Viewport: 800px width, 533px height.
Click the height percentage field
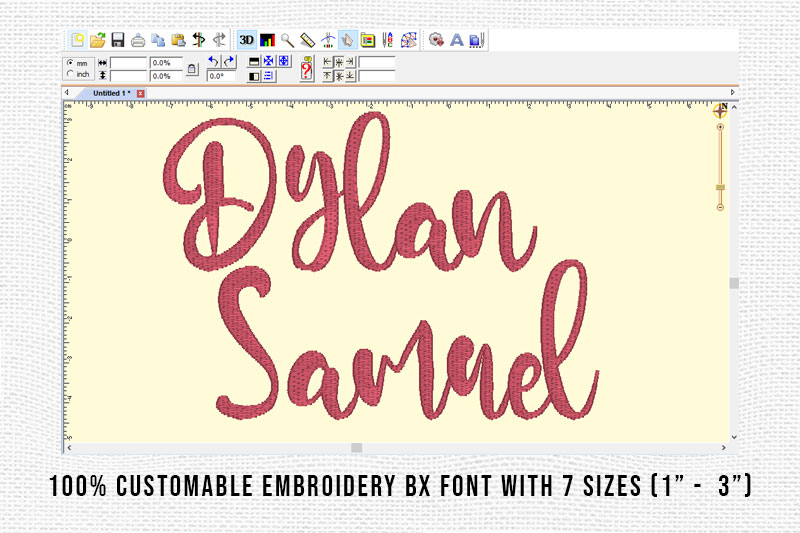pyautogui.click(x=166, y=76)
